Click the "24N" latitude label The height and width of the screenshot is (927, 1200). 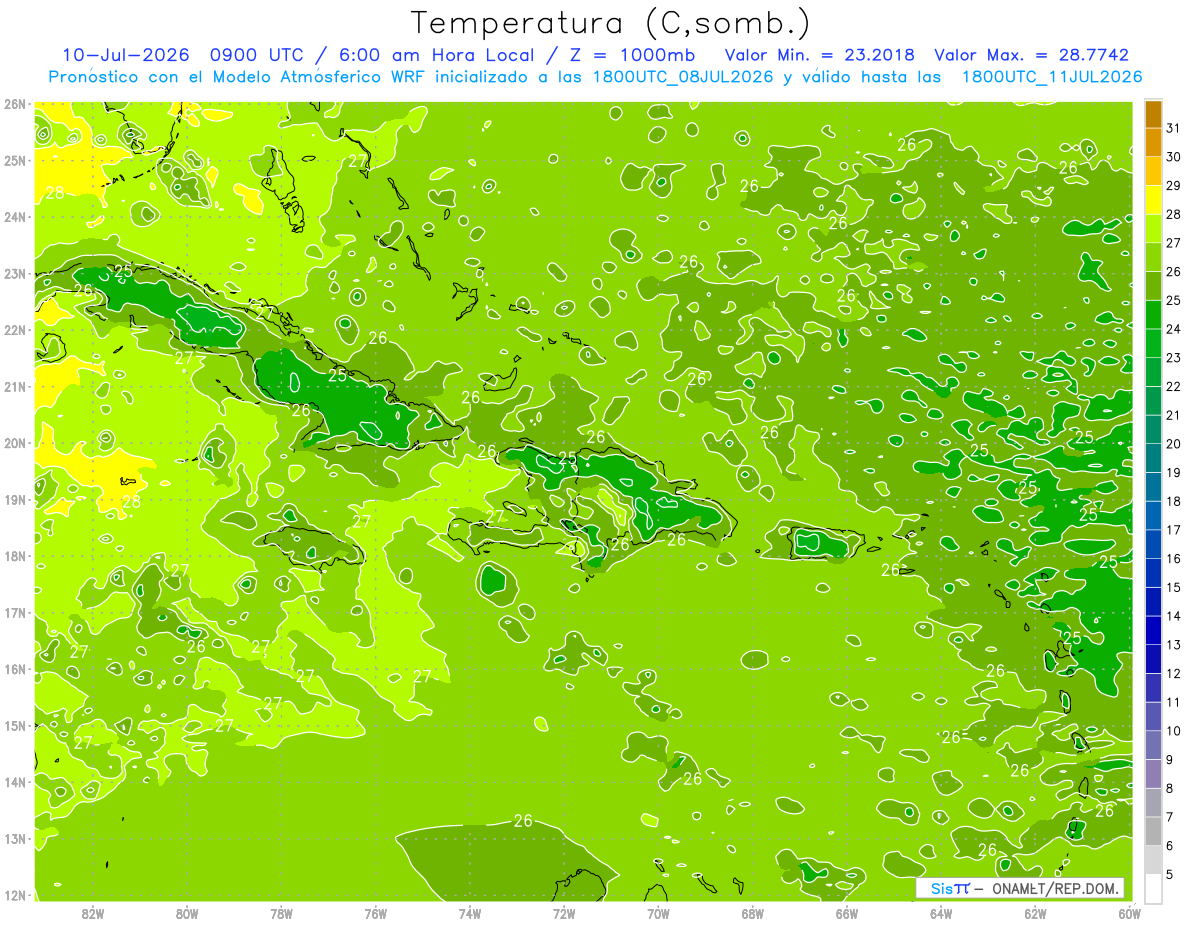tap(15, 217)
